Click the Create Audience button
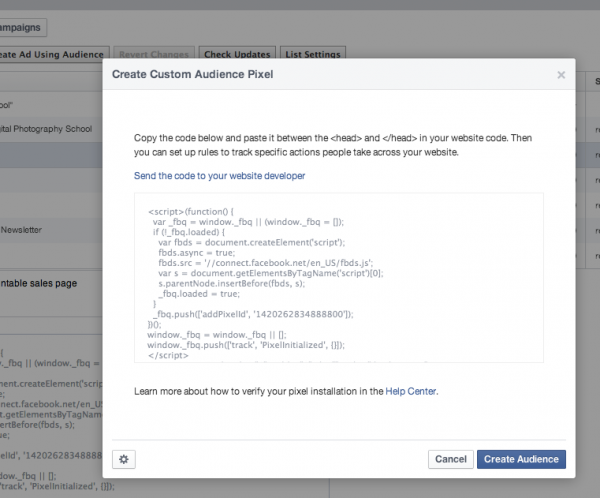Image resolution: width=600 pixels, height=498 pixels. pos(521,459)
